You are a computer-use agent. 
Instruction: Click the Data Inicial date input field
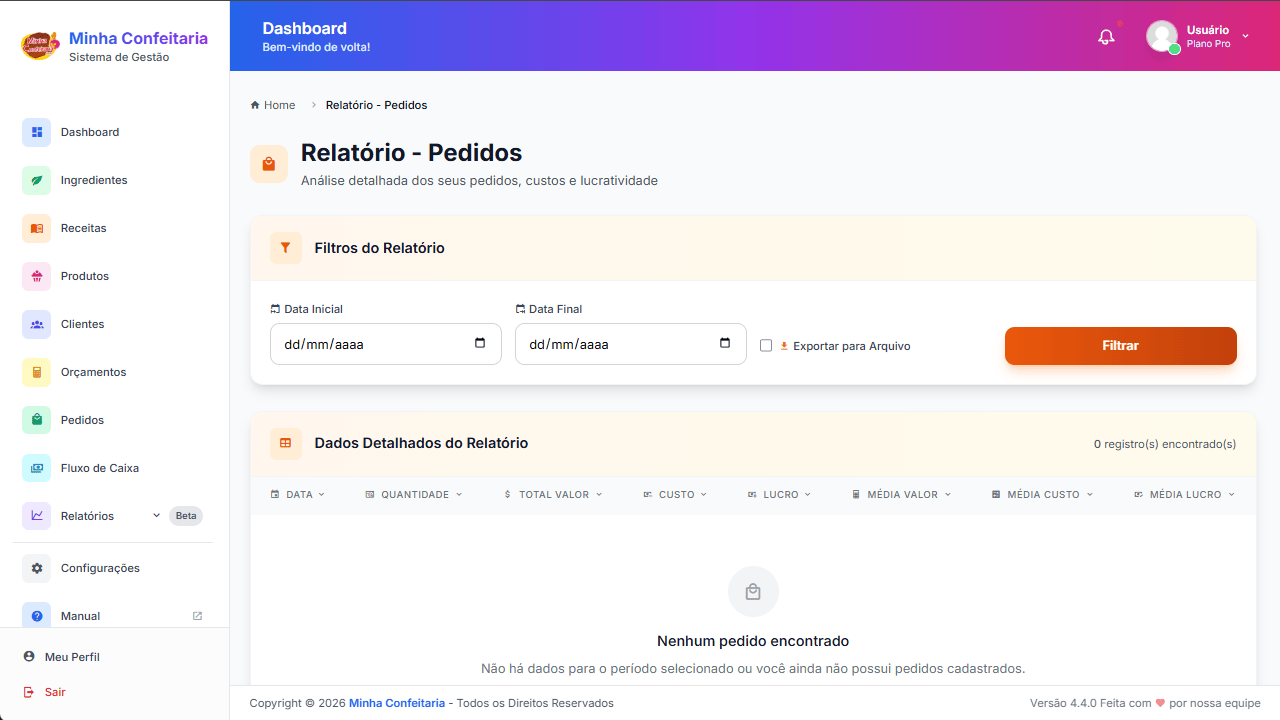pos(370,344)
